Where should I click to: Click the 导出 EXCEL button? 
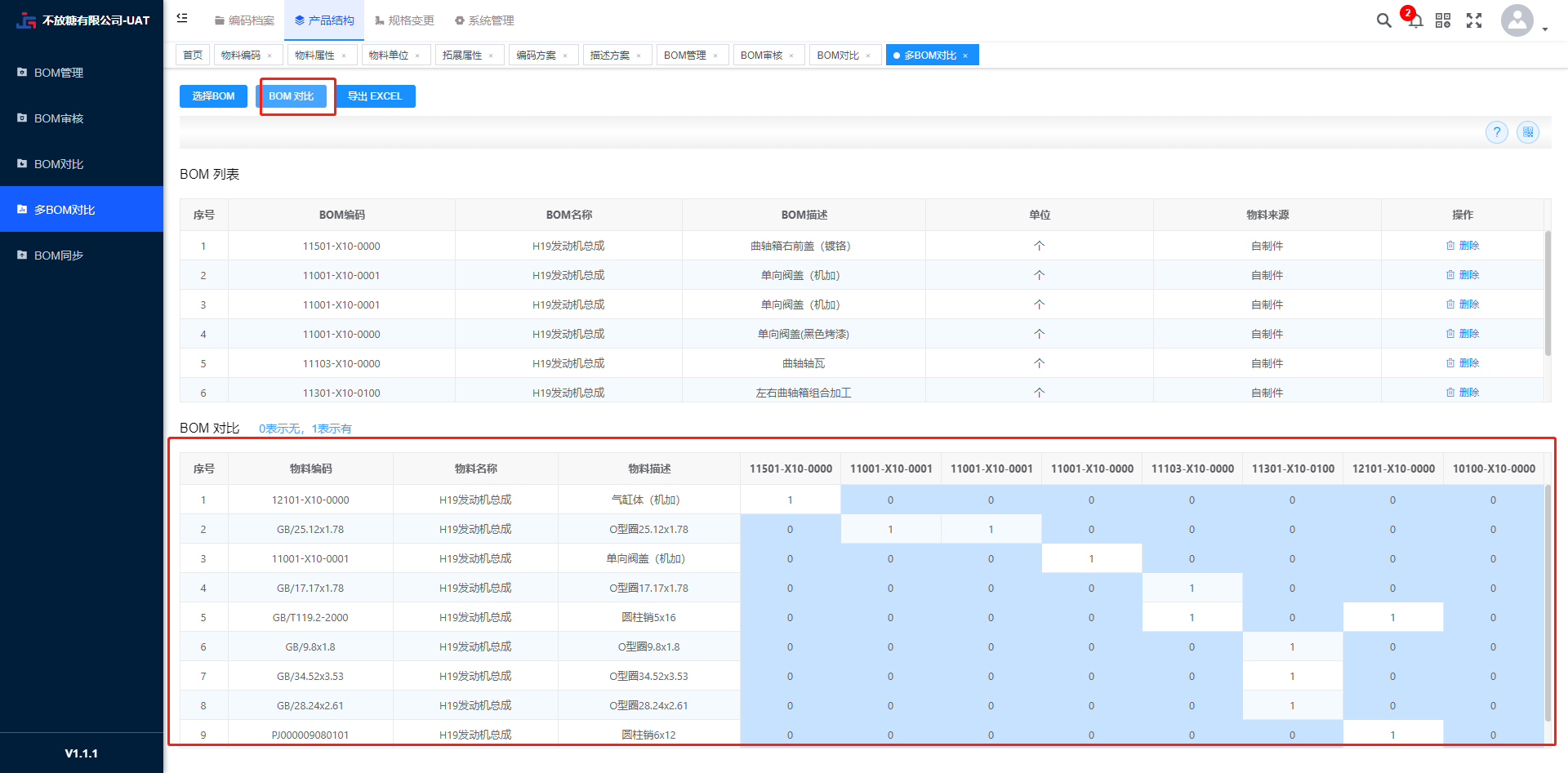point(375,96)
